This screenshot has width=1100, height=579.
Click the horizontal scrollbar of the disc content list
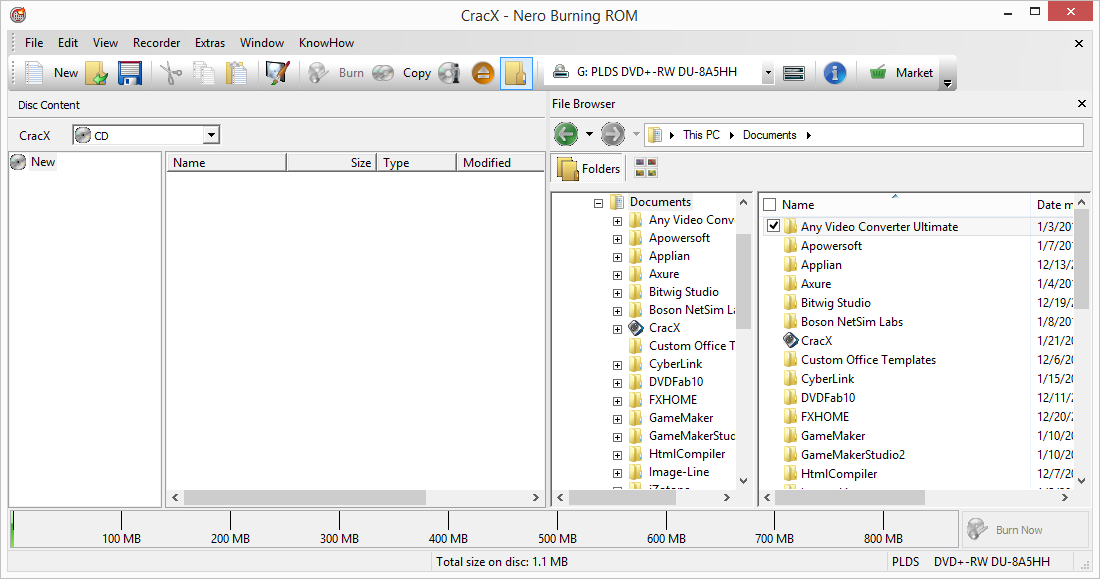(305, 498)
